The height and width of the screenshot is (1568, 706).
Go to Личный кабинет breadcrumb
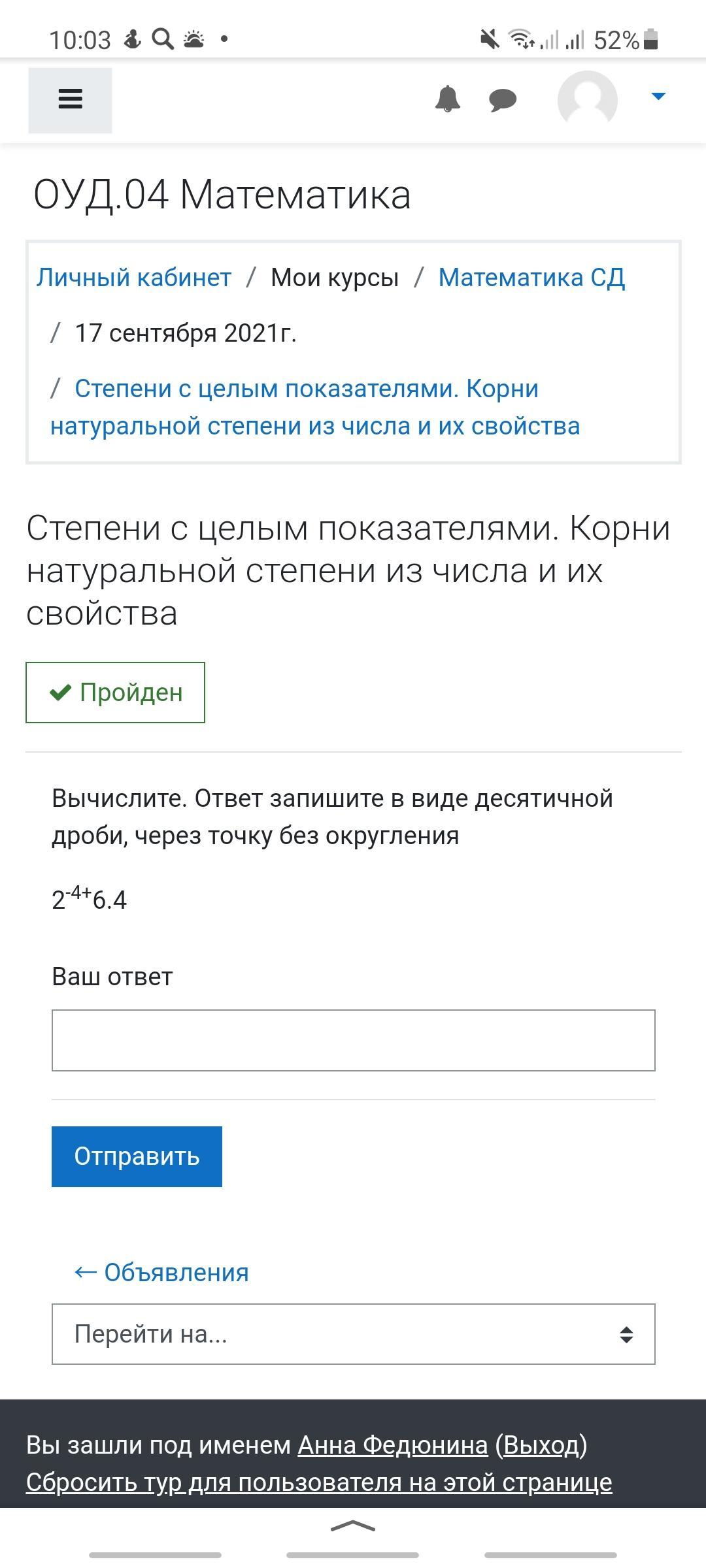tap(134, 278)
